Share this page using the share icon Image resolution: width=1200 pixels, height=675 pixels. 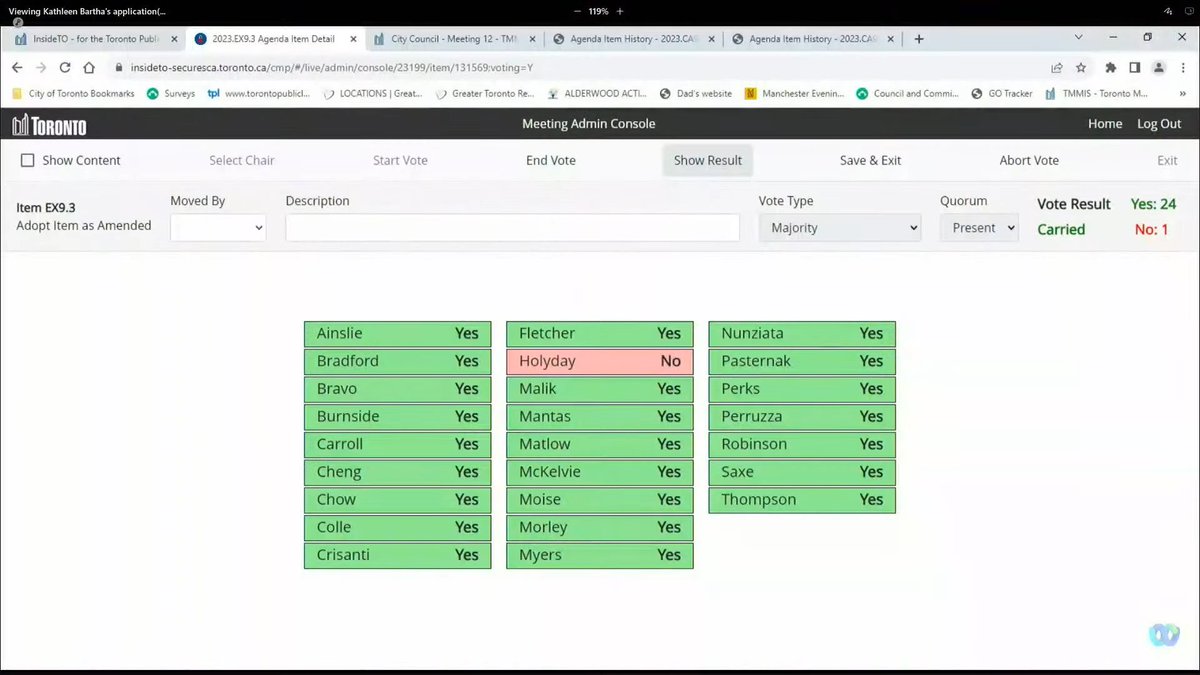pos(1057,68)
